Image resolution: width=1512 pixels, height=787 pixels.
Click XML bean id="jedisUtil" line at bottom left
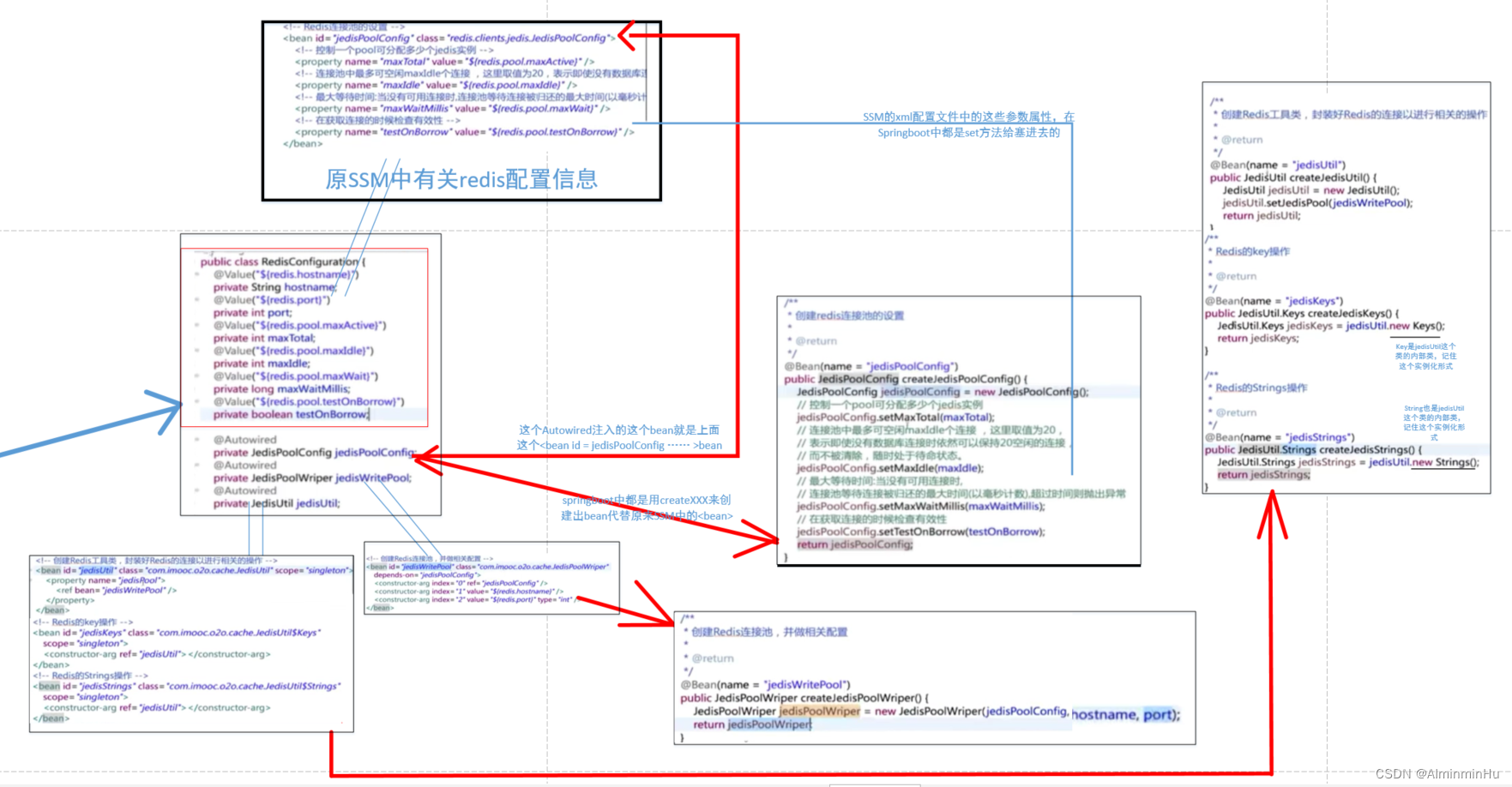194,570
